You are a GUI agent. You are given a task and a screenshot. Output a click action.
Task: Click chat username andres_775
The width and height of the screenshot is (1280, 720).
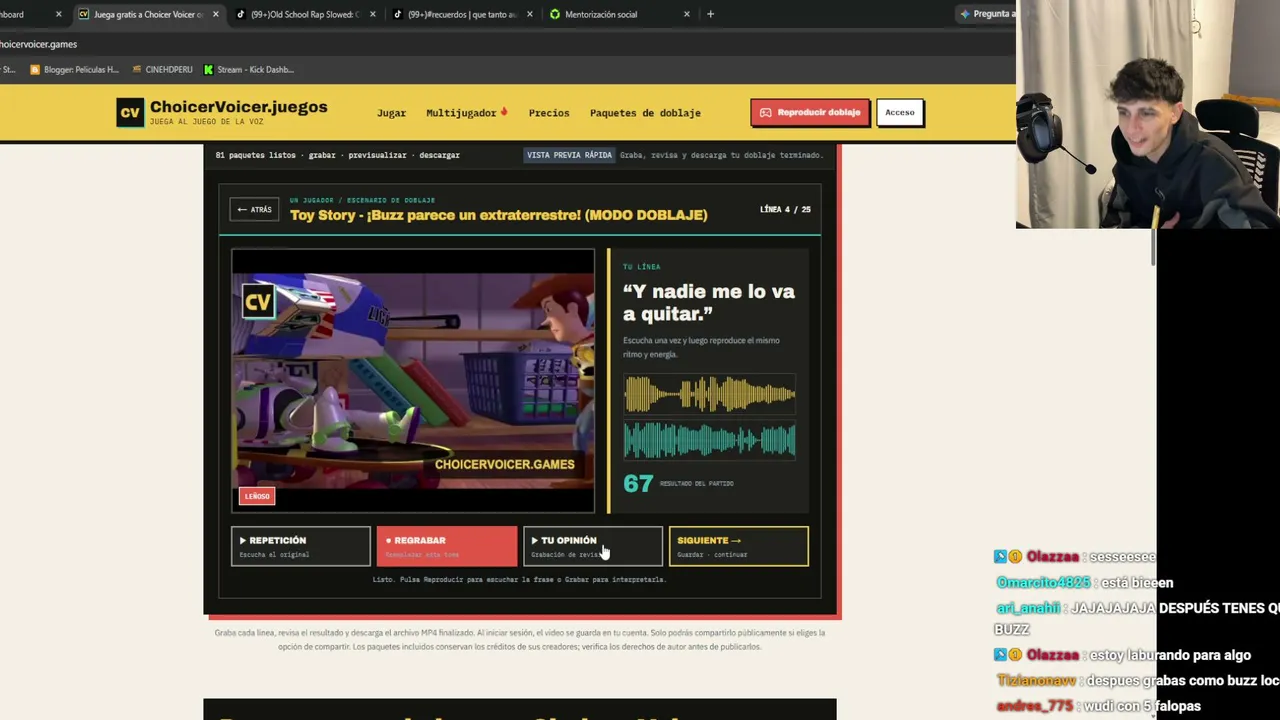[1035, 706]
